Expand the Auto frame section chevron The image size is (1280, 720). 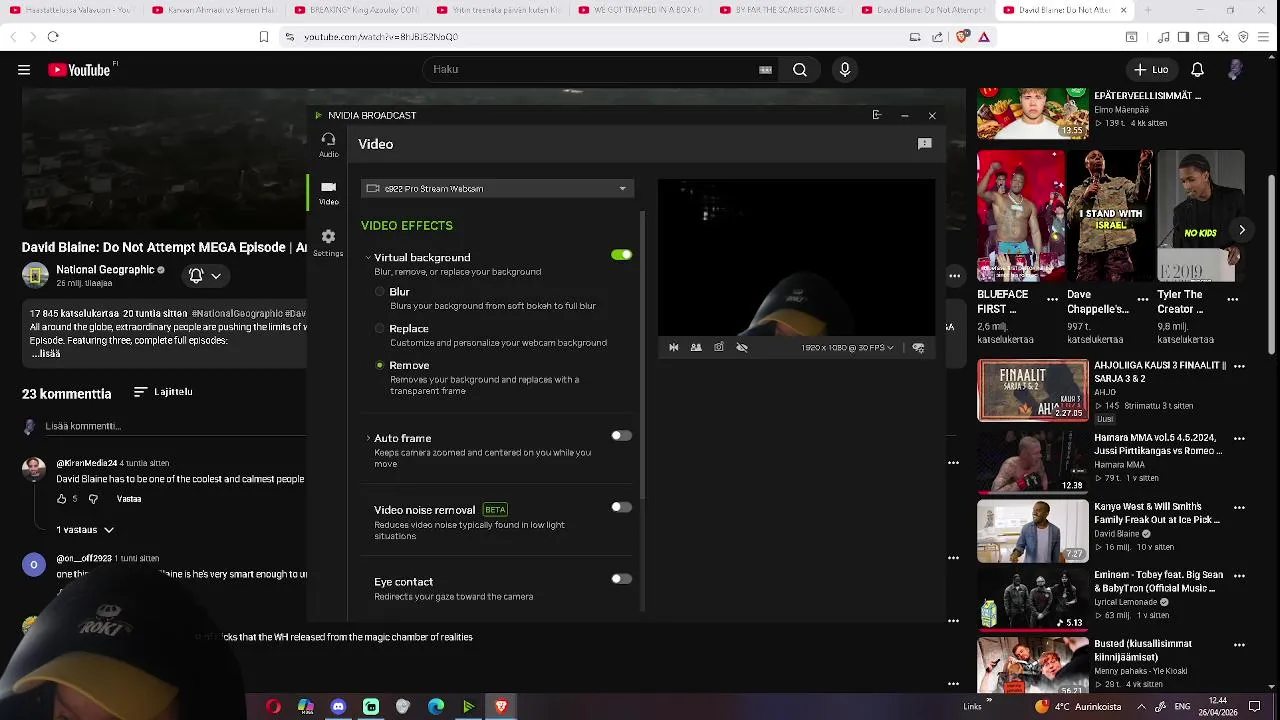point(368,438)
